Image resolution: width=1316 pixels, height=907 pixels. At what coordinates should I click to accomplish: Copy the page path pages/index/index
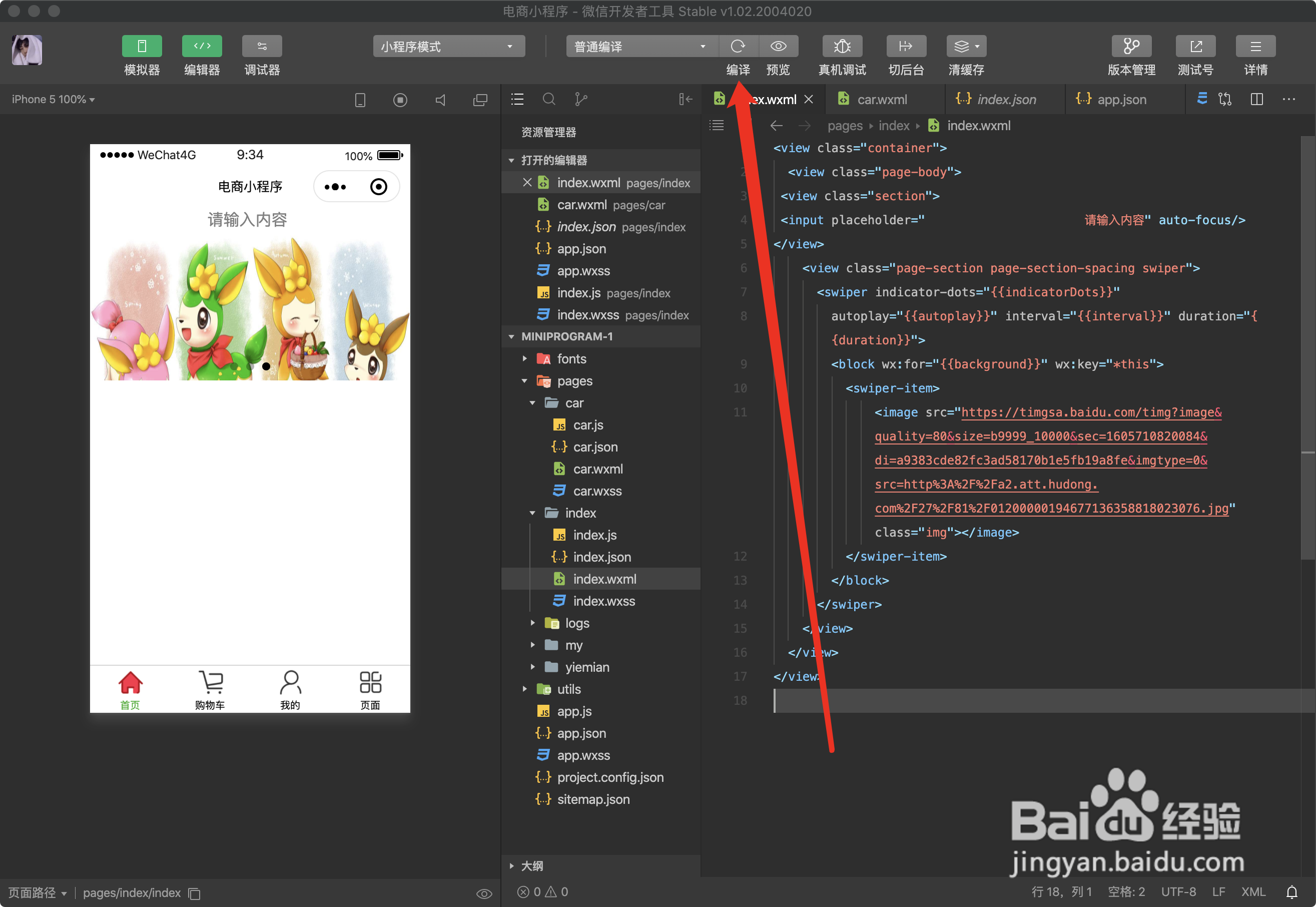[194, 893]
